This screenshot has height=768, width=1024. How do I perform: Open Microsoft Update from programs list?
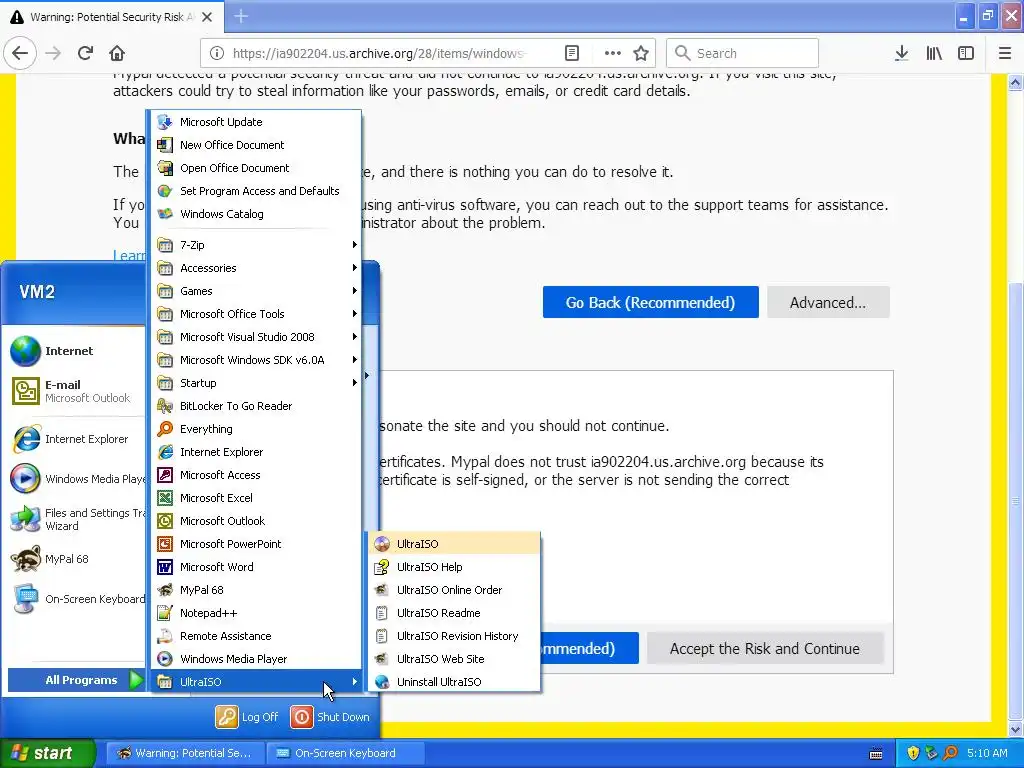click(x=256, y=121)
